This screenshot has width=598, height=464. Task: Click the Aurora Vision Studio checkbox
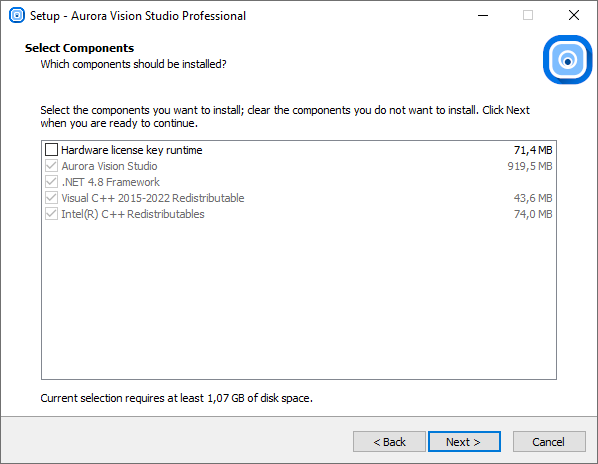(x=51, y=166)
